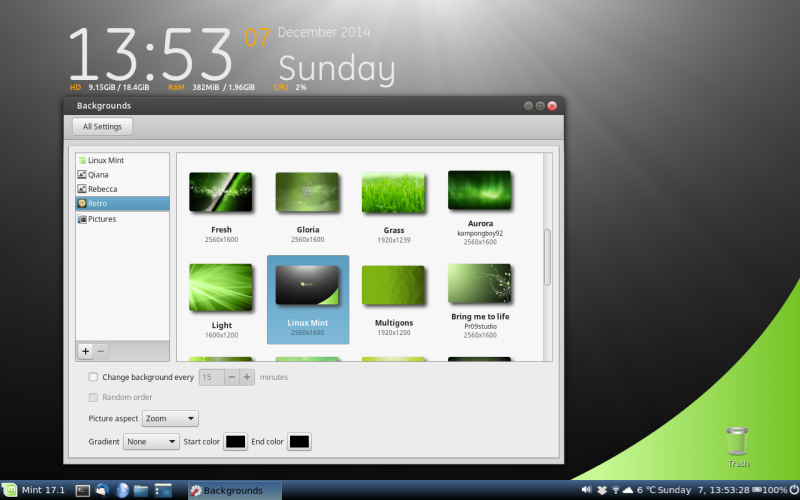This screenshot has width=800, height=500.
Task: Open the Dropbox tray icon
Action: click(602, 491)
